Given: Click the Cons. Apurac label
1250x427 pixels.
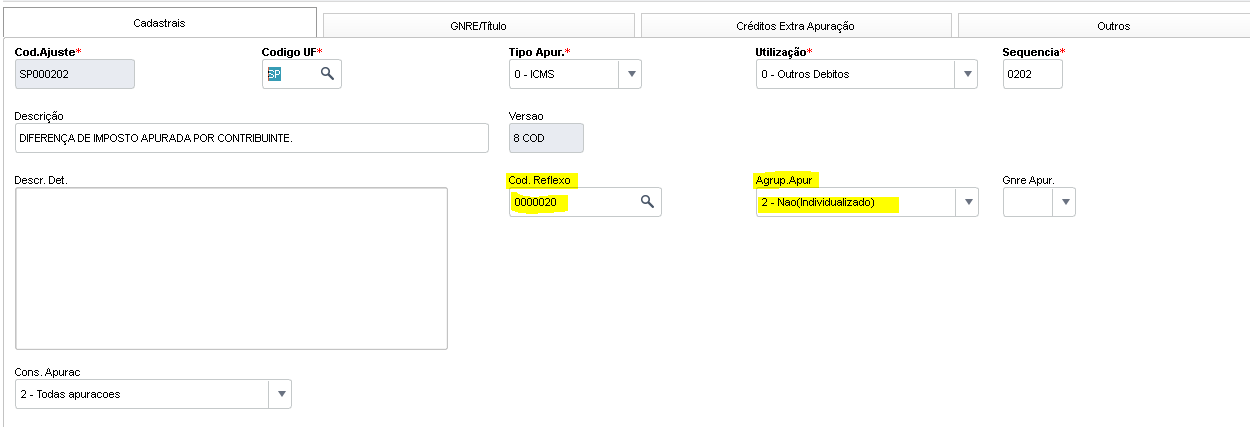Looking at the screenshot, I should pos(48,372).
